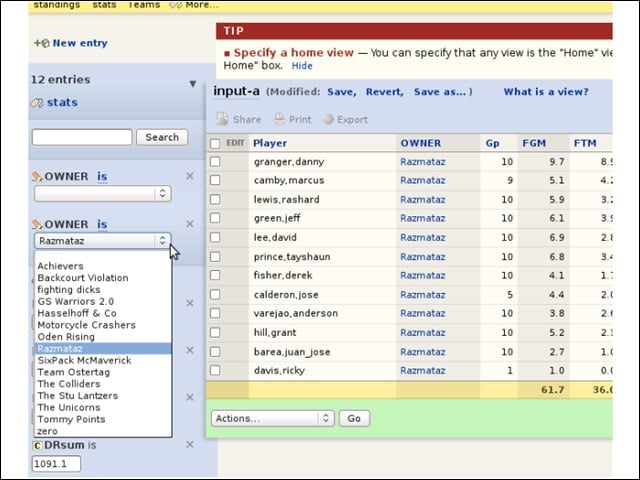
Task: Click the Save link for the view
Action: 341,92
